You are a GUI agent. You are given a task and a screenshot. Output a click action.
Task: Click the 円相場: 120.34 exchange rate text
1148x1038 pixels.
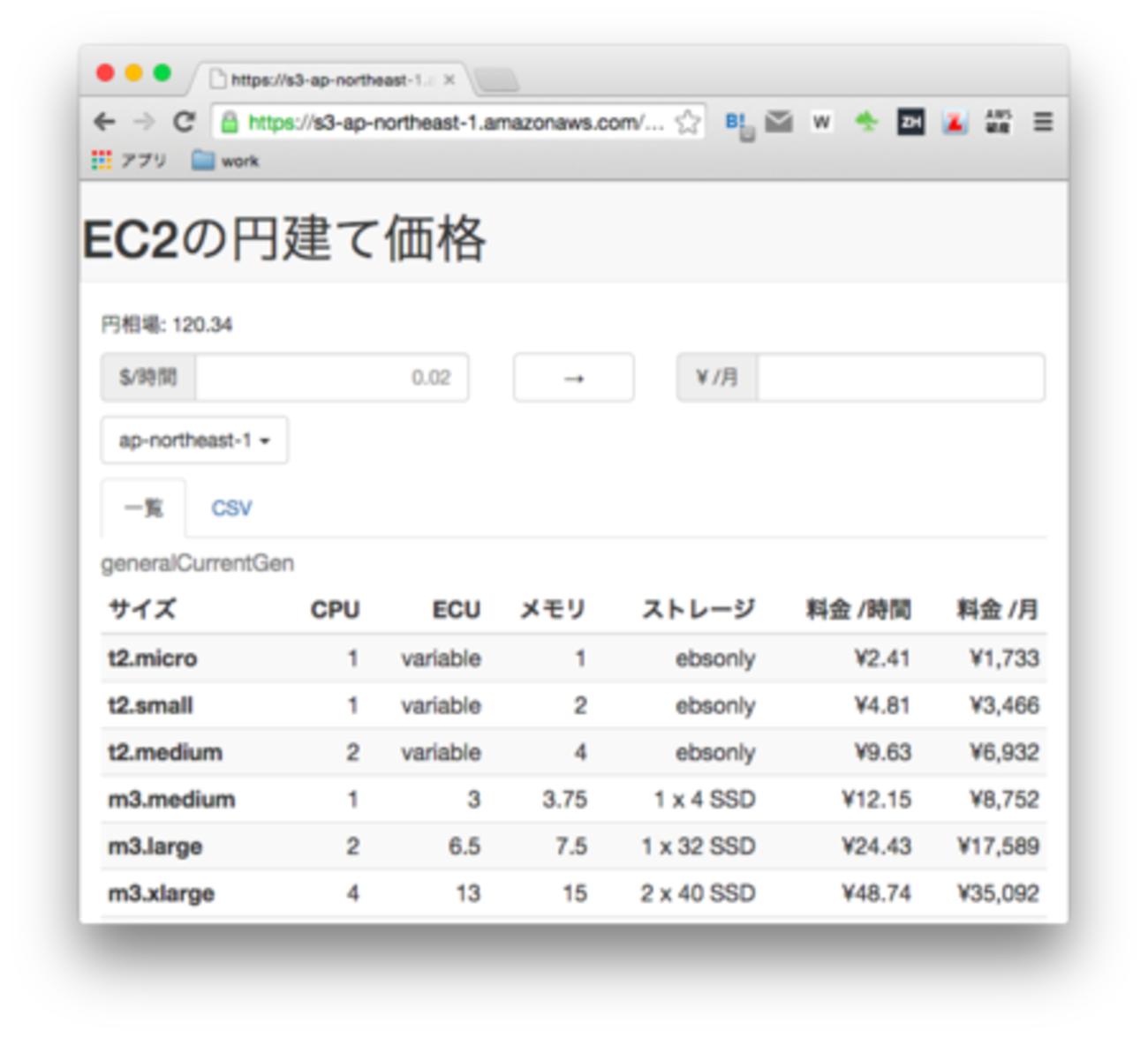click(167, 325)
